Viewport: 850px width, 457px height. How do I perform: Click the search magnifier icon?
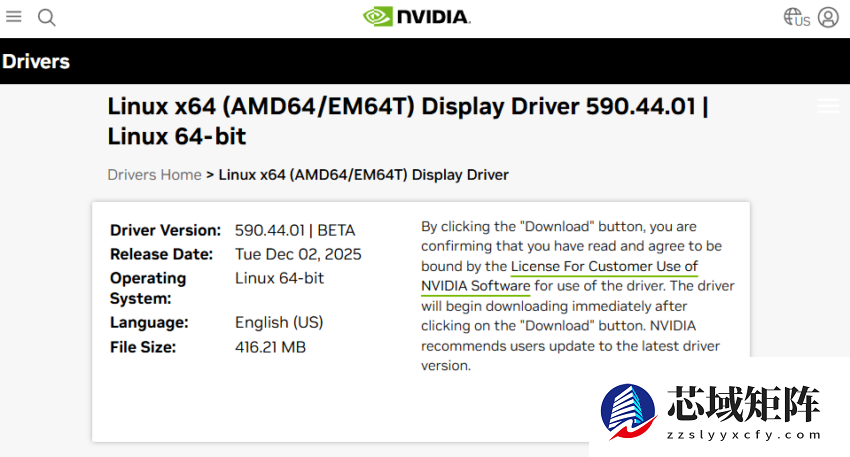point(47,18)
